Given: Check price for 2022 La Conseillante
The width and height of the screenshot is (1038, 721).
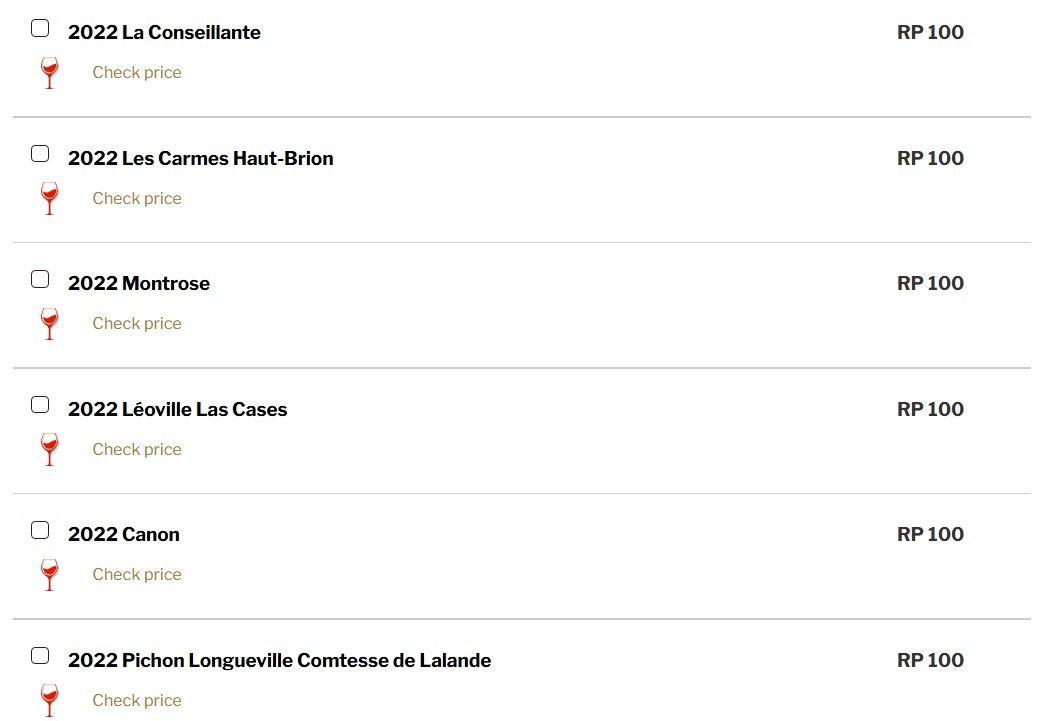Looking at the screenshot, I should pos(137,73).
